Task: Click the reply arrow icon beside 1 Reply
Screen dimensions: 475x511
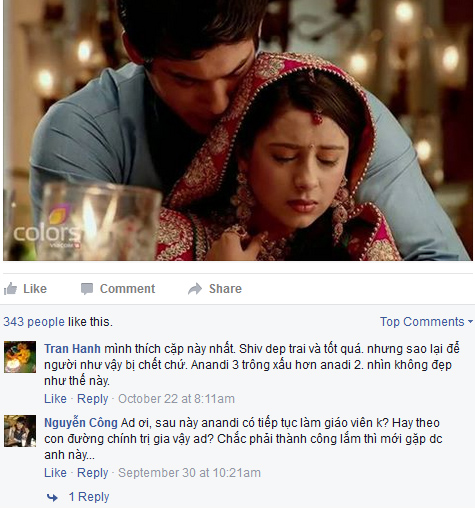Action: (52, 498)
